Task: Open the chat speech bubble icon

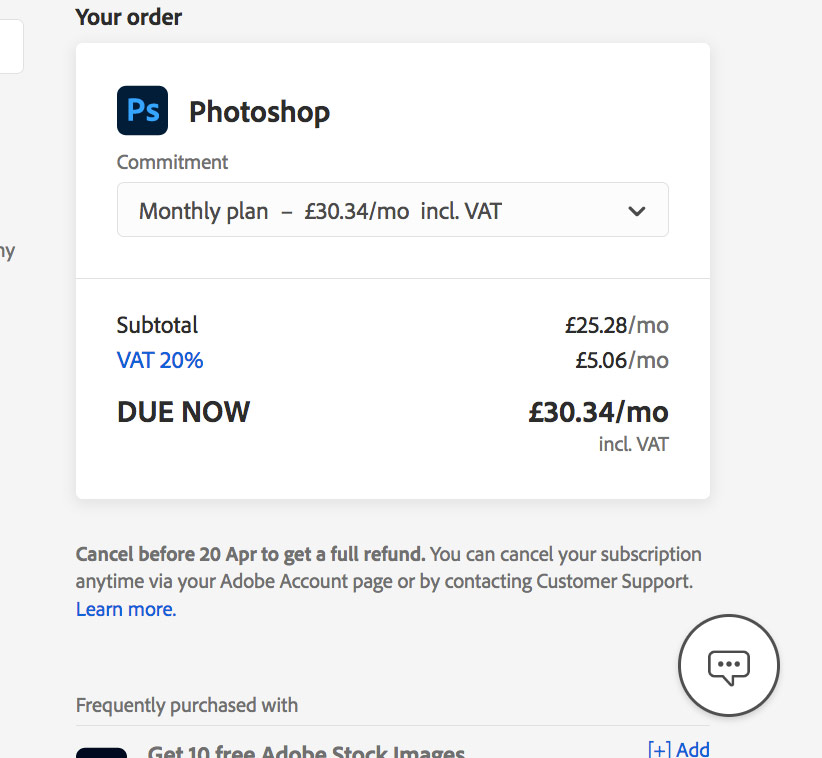Action: coord(728,664)
